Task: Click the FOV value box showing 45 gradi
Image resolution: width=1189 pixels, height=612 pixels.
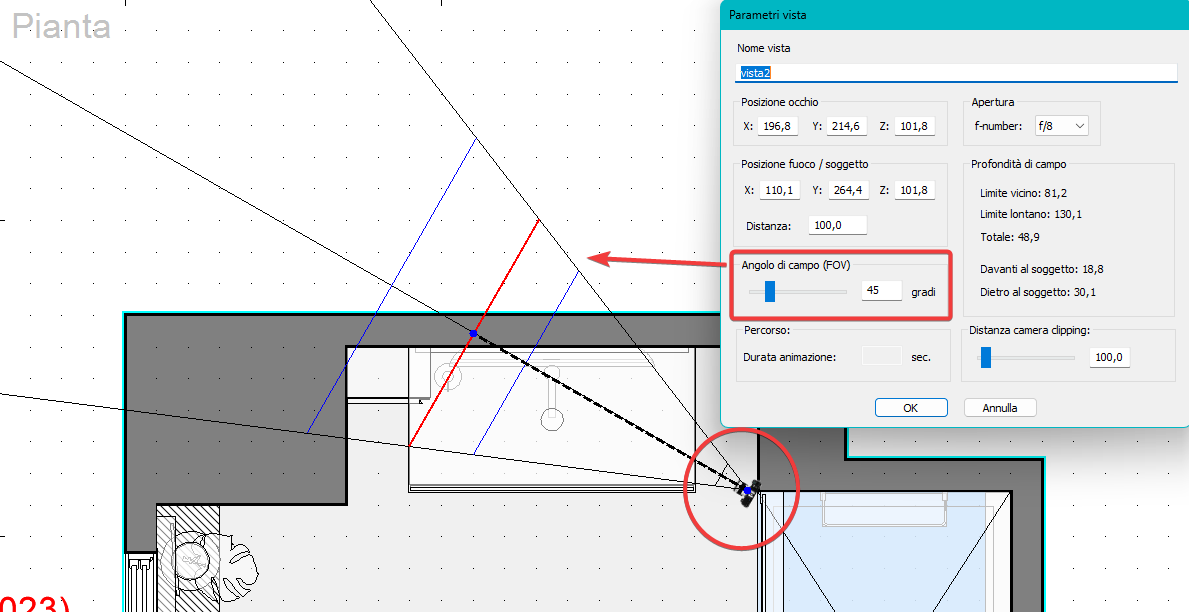Action: click(x=880, y=290)
